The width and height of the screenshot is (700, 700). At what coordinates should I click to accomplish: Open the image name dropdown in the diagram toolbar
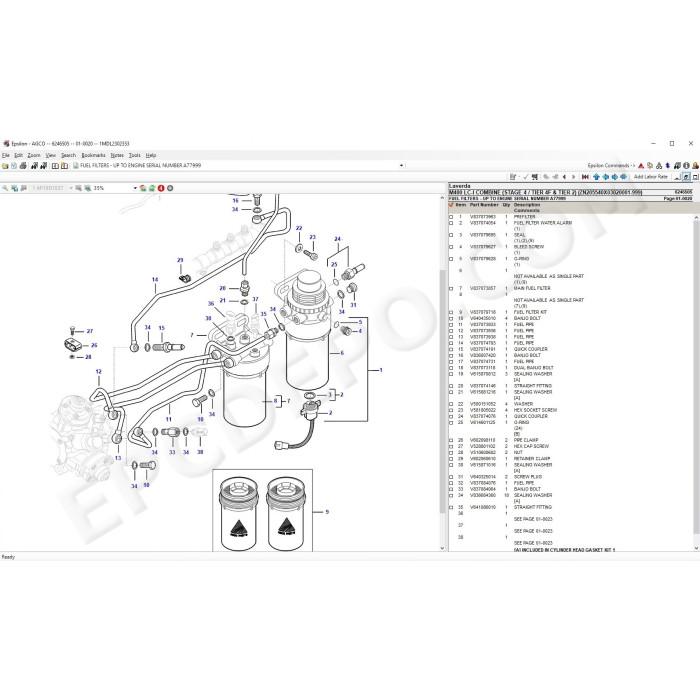click(71, 188)
